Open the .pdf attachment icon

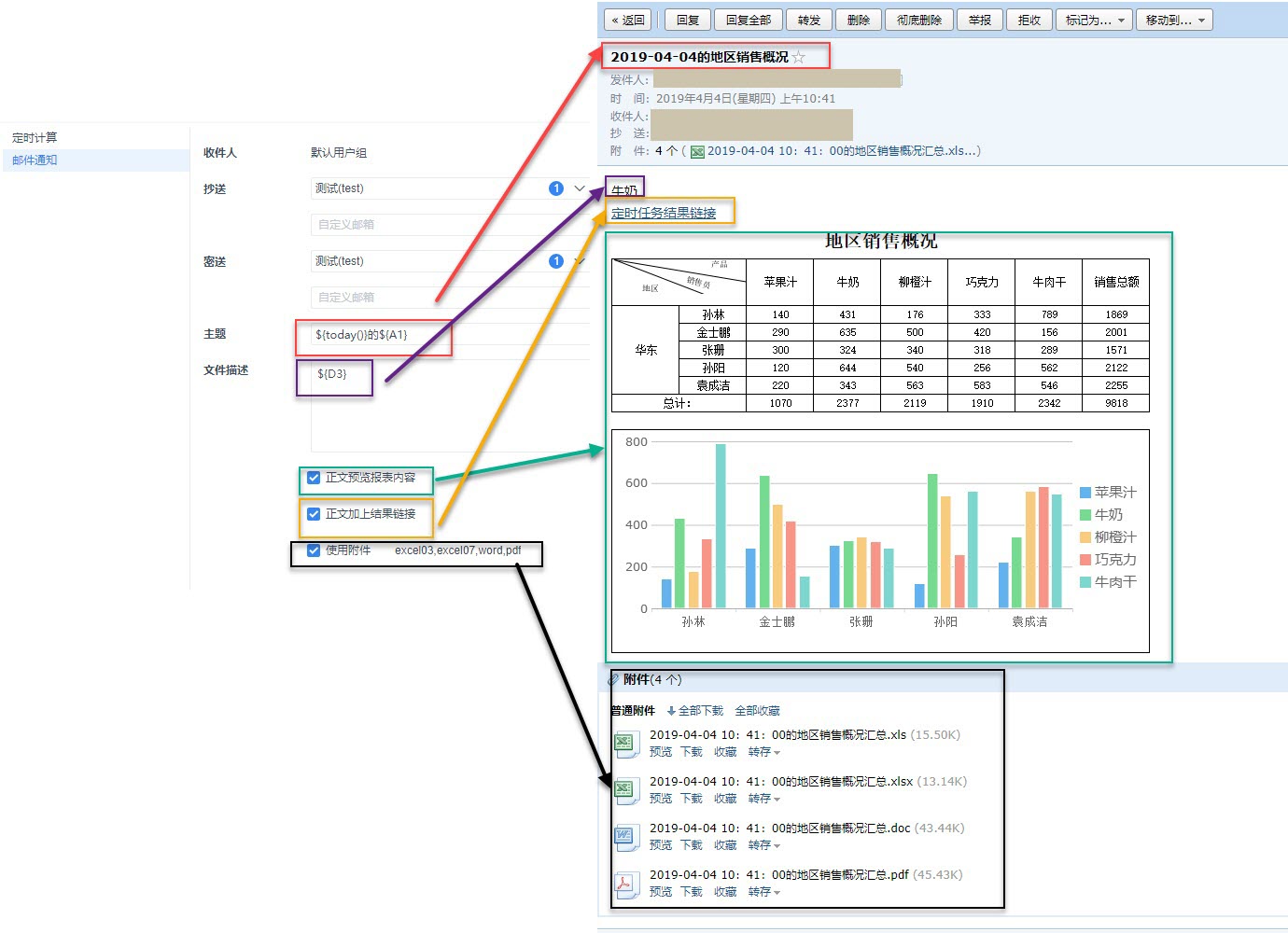(x=625, y=884)
